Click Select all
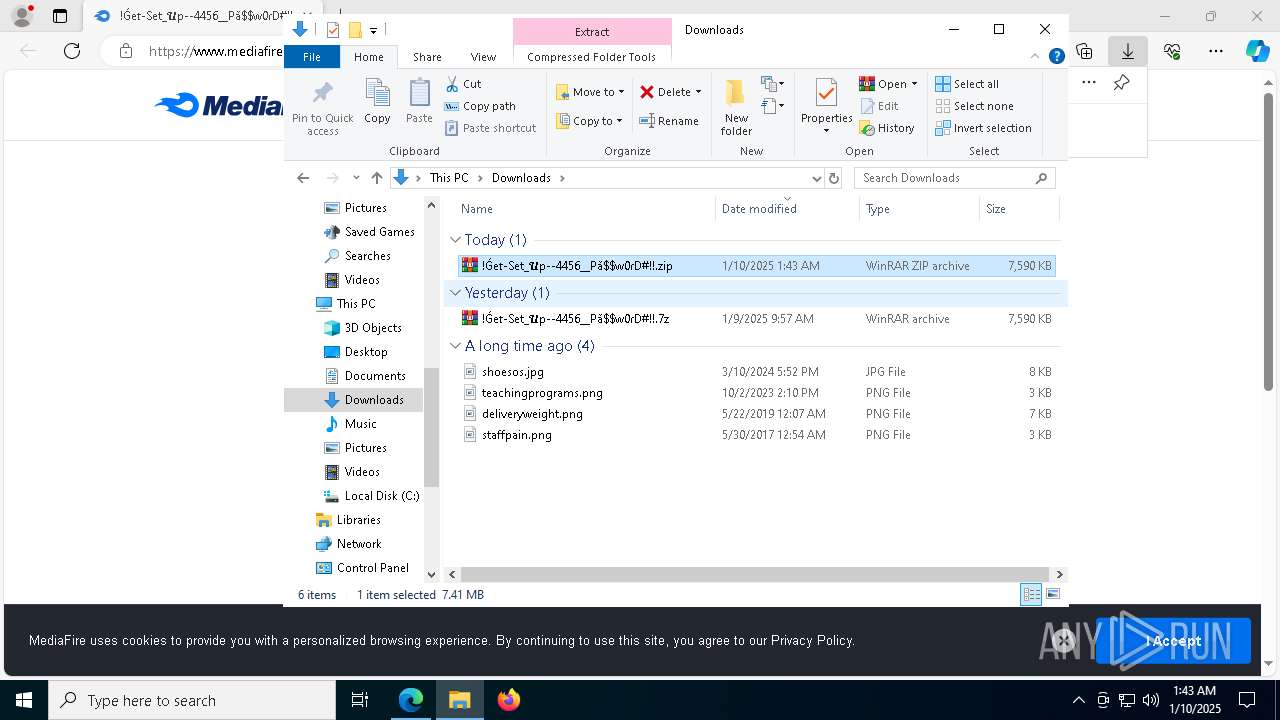Screen dimensions: 1280x720 967,84
